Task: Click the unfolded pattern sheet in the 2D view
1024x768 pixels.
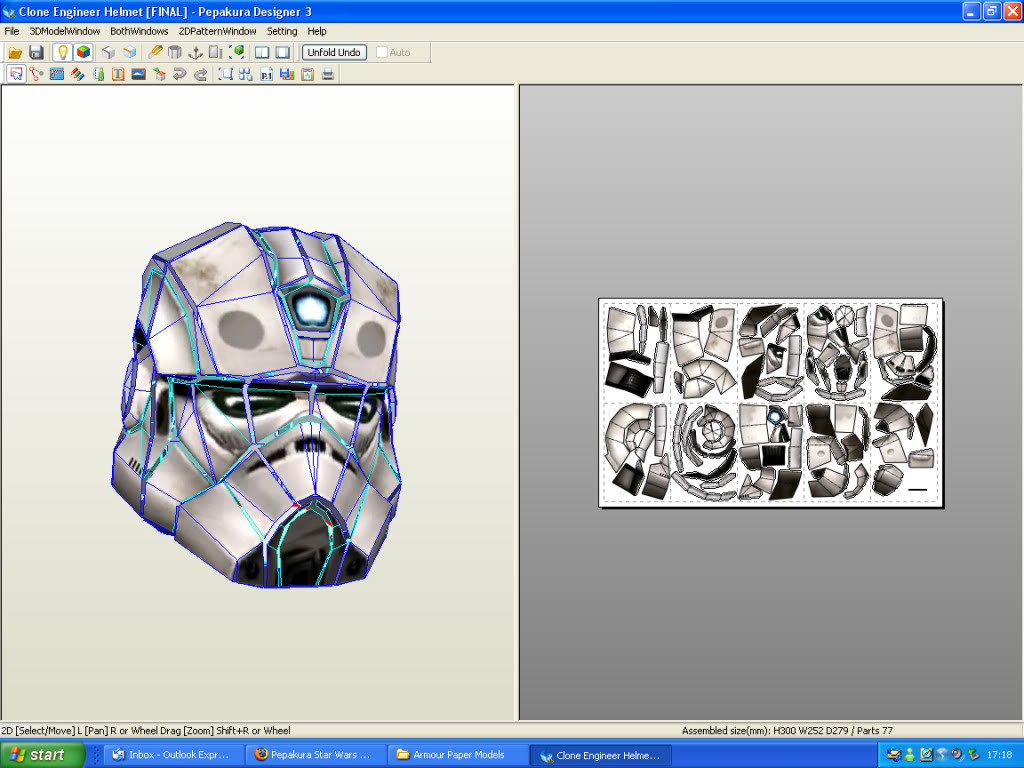Action: pos(771,403)
